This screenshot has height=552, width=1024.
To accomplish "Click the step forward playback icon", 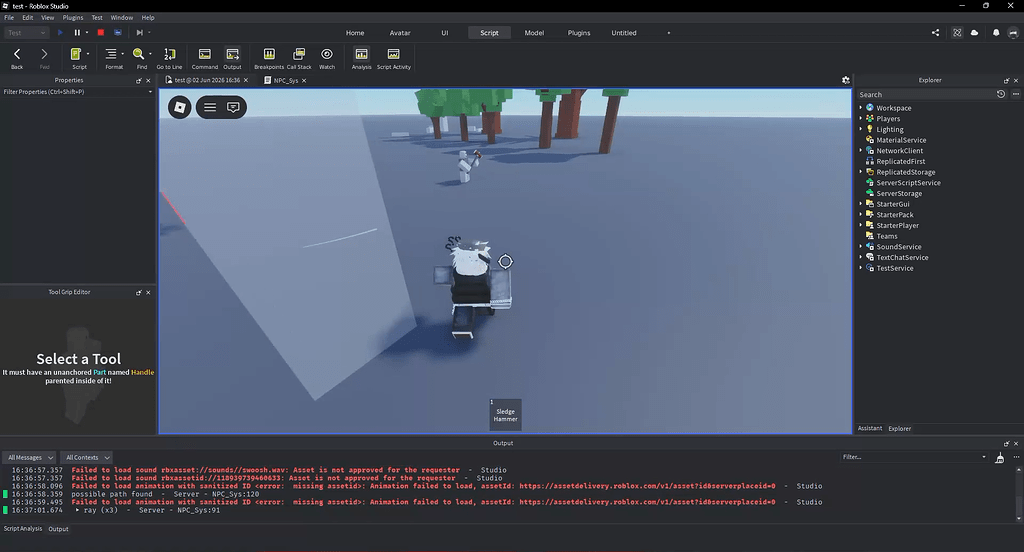I will coord(139,33).
